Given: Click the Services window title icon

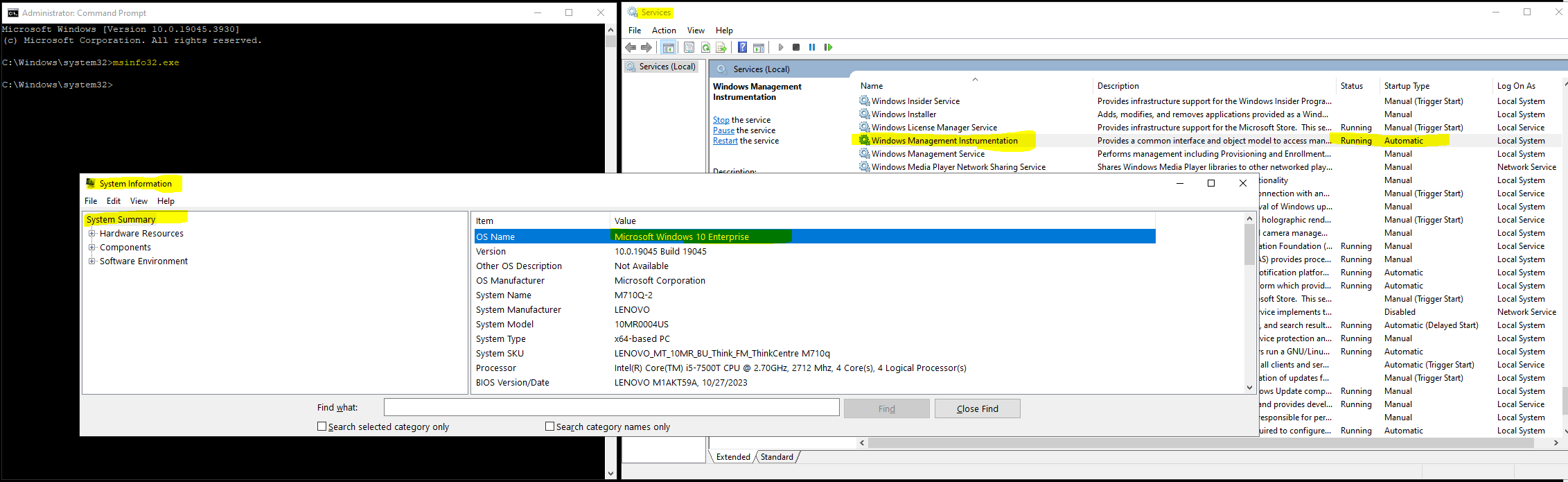Looking at the screenshot, I should point(632,12).
